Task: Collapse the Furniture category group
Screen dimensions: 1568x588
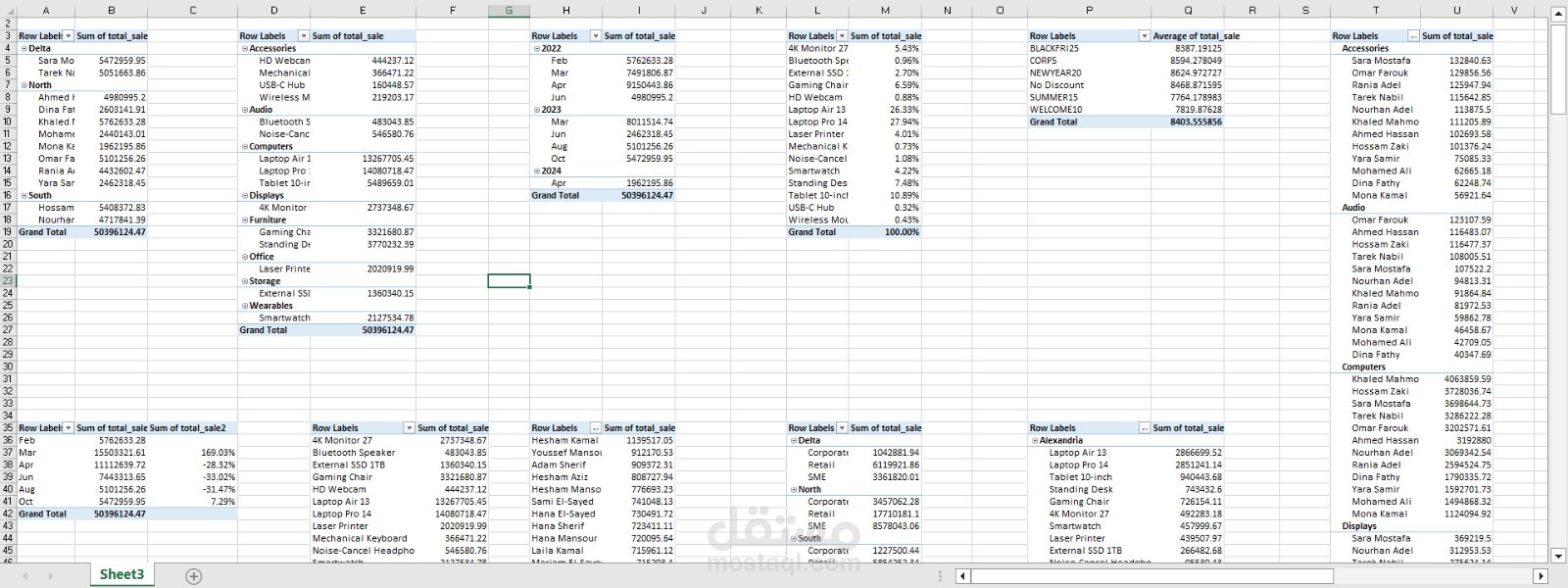Action: 245,220
